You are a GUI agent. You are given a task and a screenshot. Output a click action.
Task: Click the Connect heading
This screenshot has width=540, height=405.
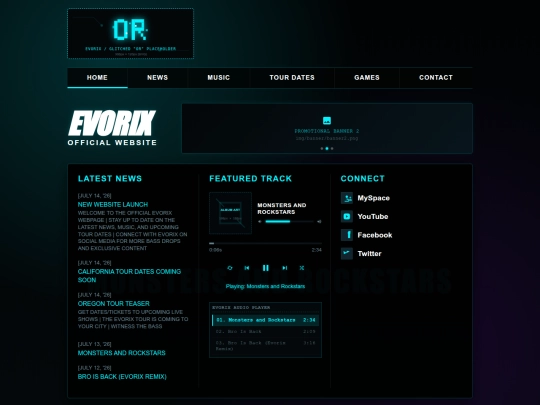(363, 178)
